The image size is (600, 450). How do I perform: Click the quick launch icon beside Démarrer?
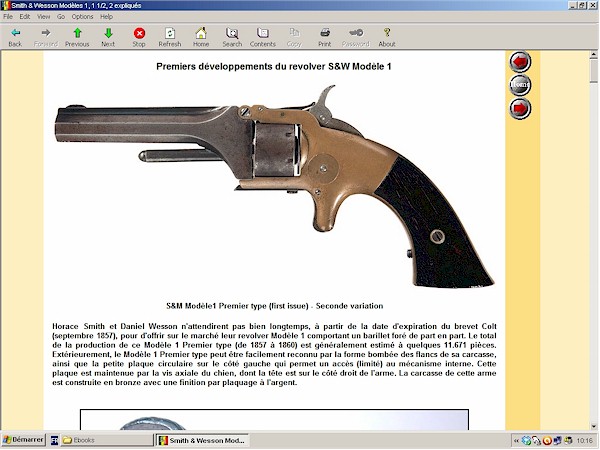click(x=54, y=440)
